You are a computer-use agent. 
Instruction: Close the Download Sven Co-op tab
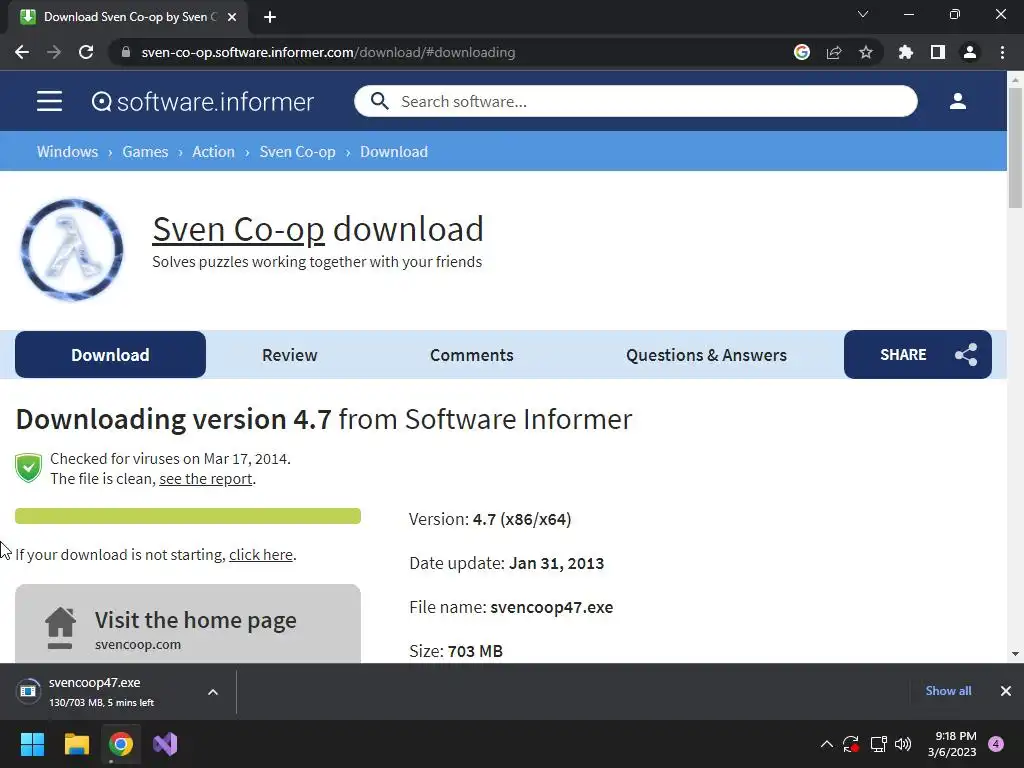click(x=232, y=17)
